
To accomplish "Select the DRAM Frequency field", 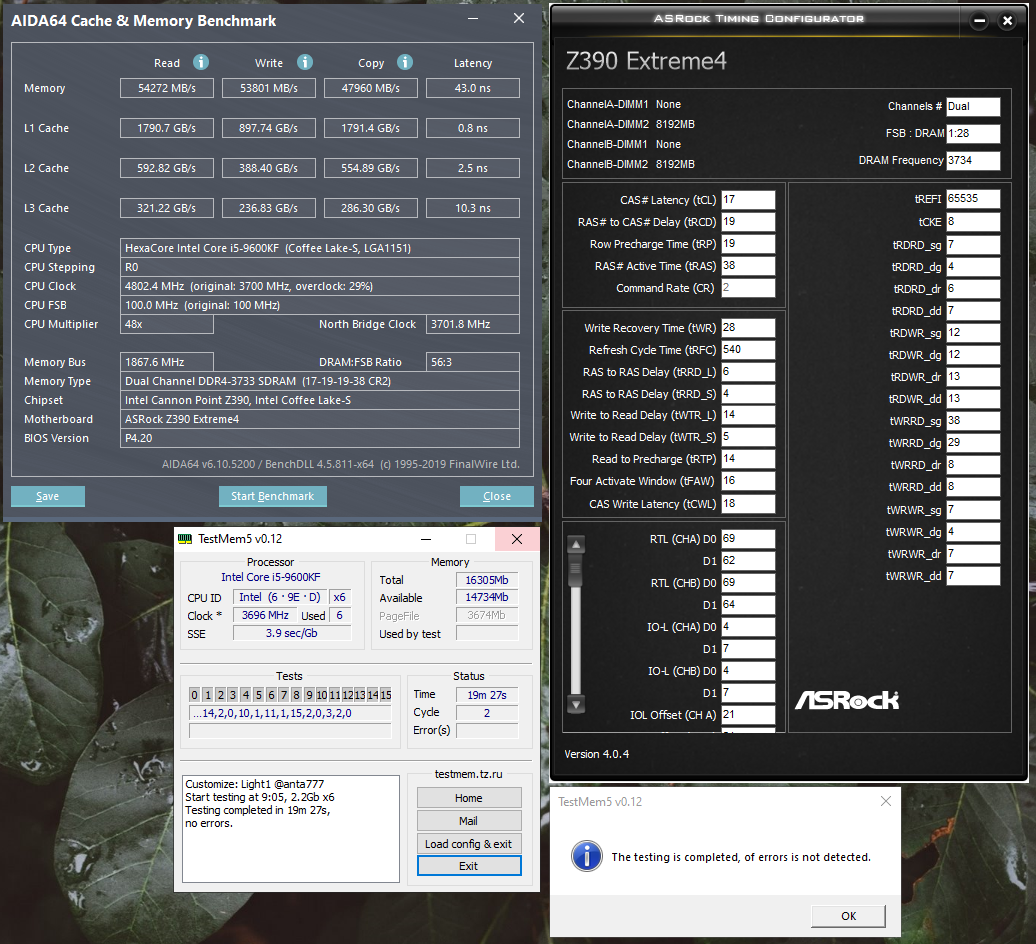I will point(973,161).
